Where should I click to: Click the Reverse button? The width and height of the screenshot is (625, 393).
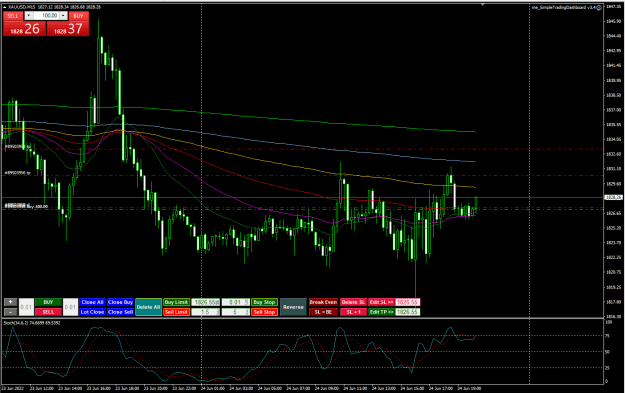[293, 307]
